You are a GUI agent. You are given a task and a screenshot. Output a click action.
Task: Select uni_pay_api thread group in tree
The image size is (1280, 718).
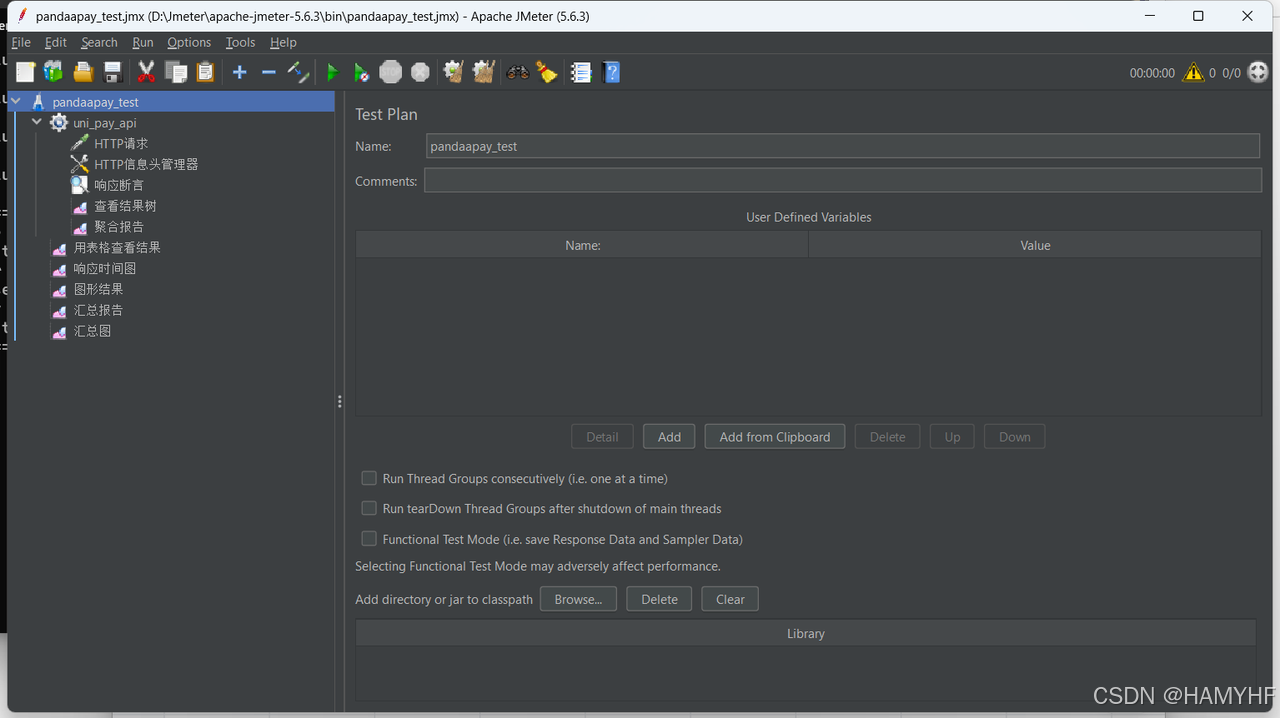click(104, 123)
